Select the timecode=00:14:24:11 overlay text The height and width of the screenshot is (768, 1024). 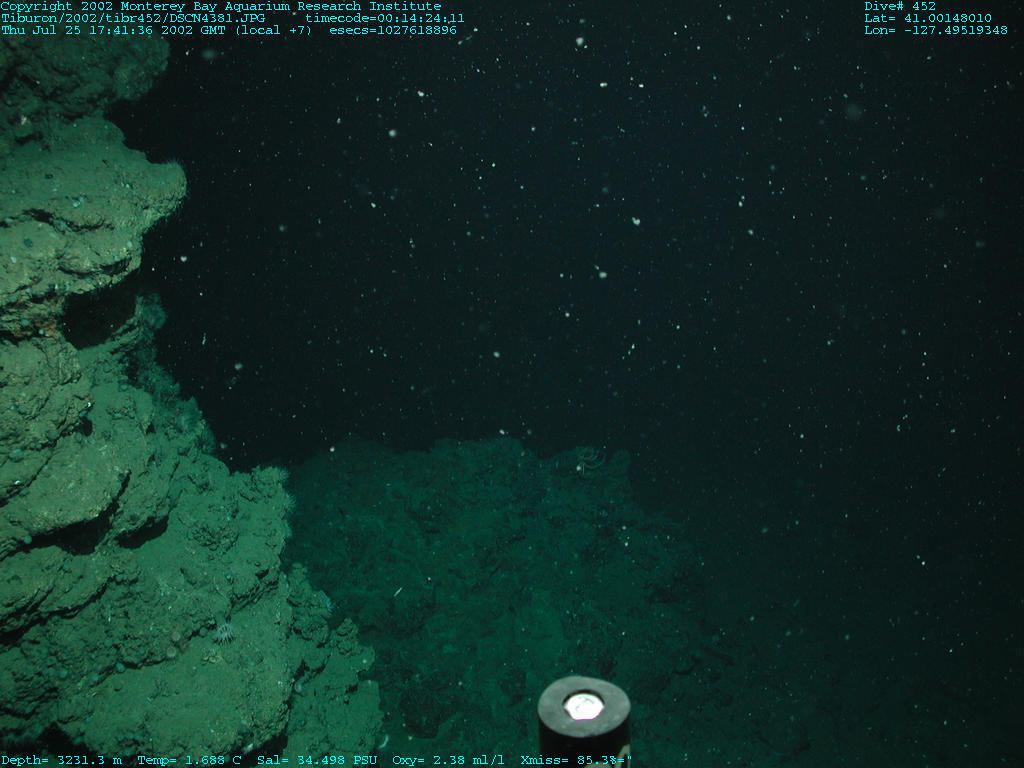tap(385, 18)
